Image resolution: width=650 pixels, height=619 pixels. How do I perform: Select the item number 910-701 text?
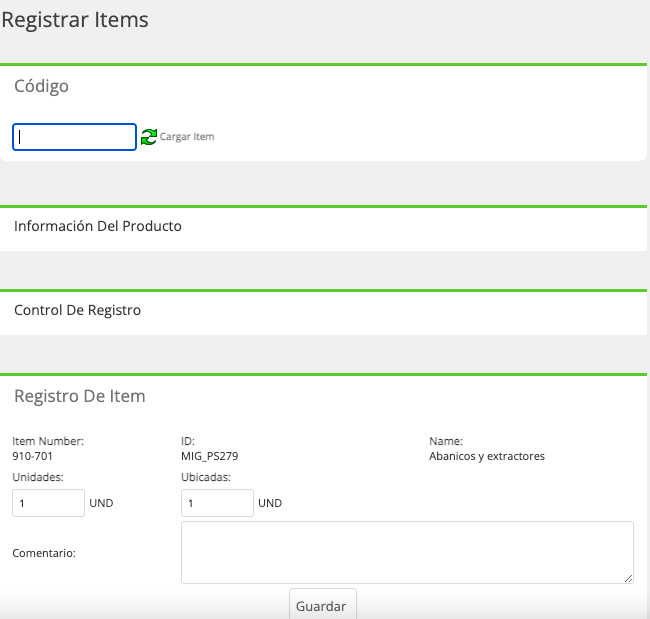pos(32,456)
